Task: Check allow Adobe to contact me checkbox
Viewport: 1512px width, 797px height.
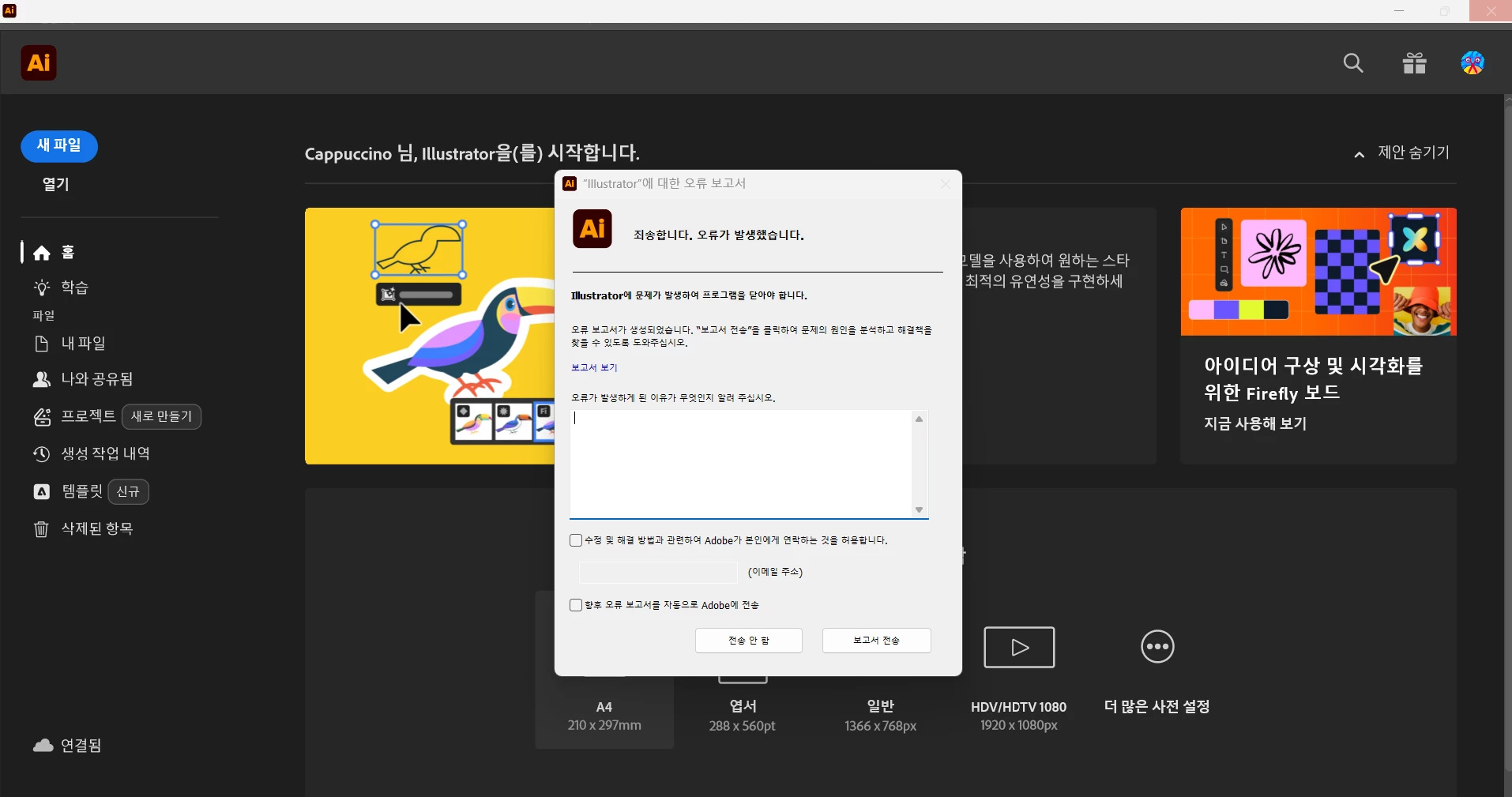Action: click(576, 540)
